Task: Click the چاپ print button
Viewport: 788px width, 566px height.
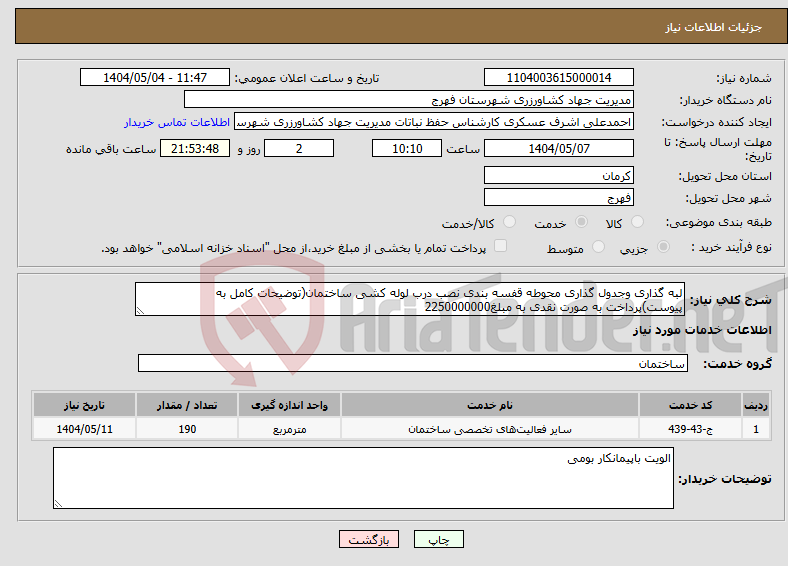Action: (439, 539)
